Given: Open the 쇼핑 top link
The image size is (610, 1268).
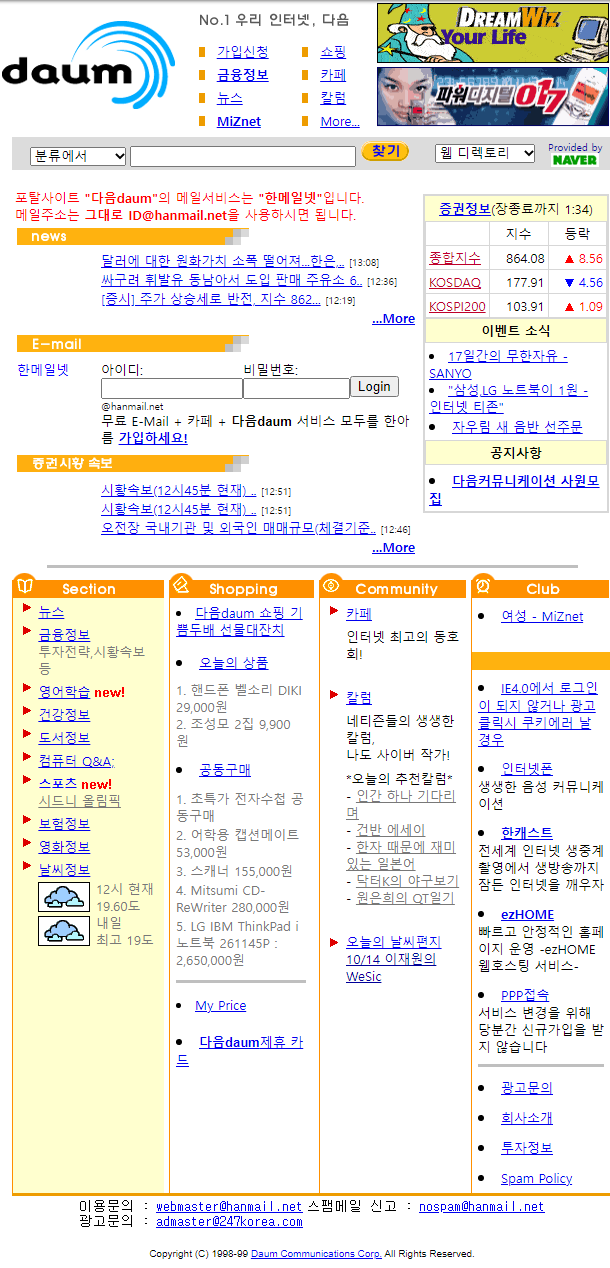Looking at the screenshot, I should tap(333, 52).
